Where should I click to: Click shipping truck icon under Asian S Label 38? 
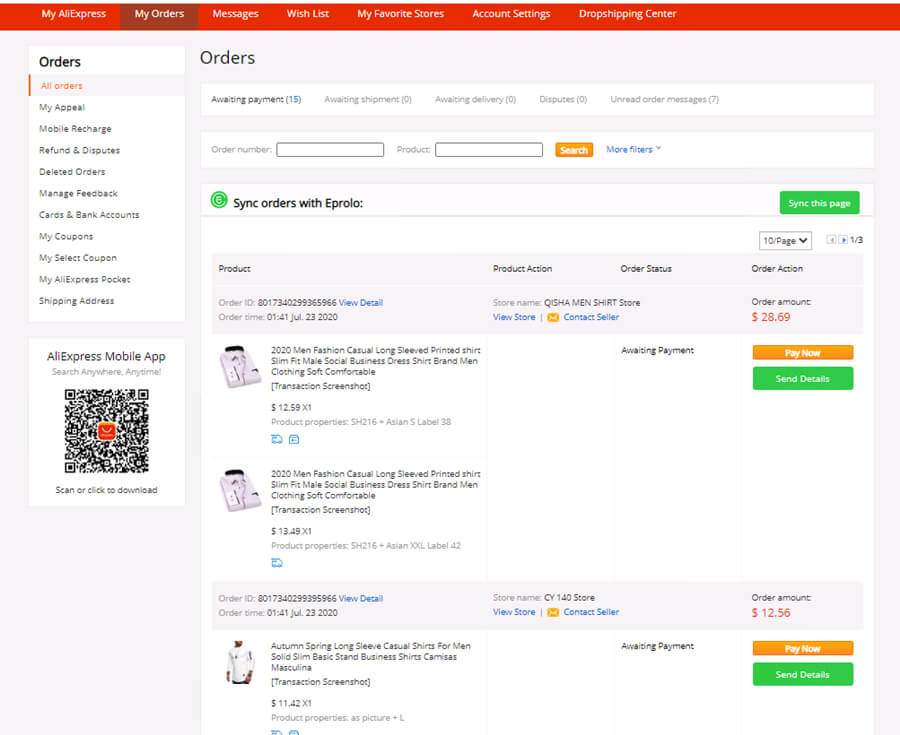[x=277, y=440]
